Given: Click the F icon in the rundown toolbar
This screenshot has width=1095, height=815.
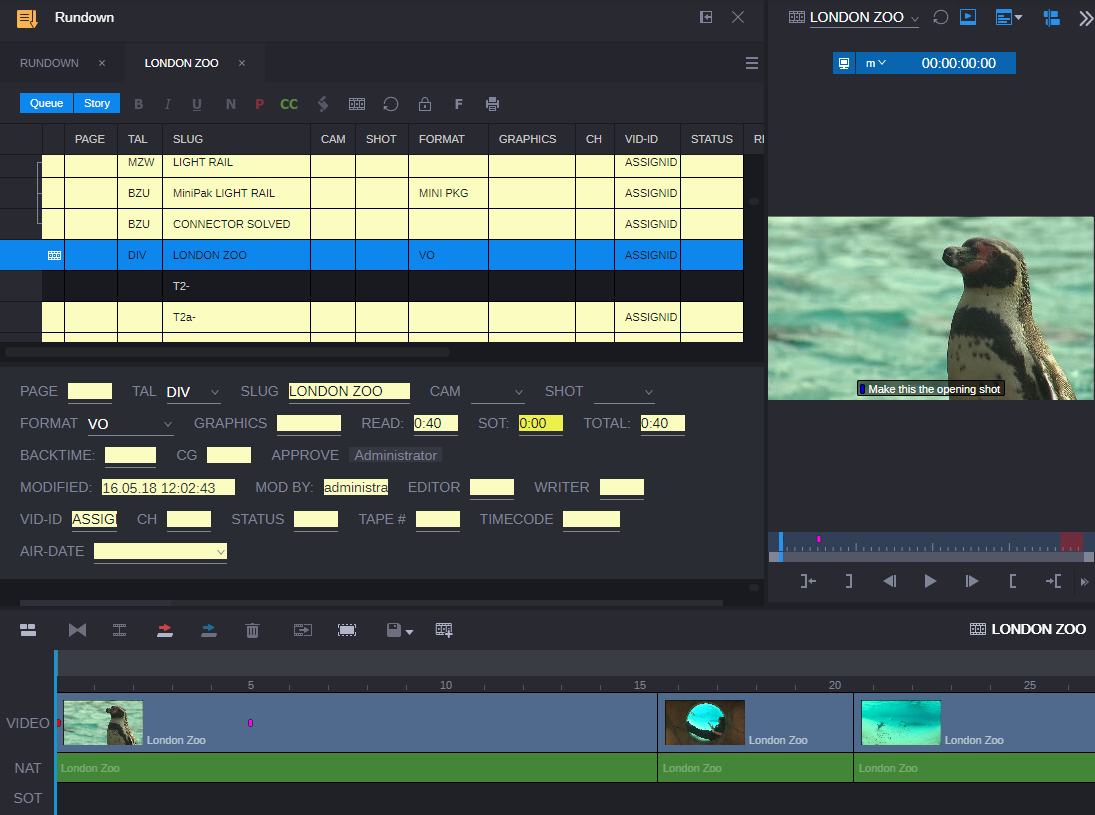Looking at the screenshot, I should [459, 104].
